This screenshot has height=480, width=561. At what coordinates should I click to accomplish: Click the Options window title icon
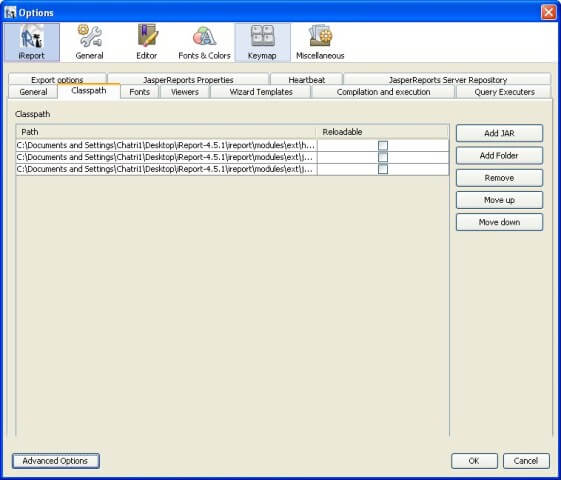(x=10, y=13)
